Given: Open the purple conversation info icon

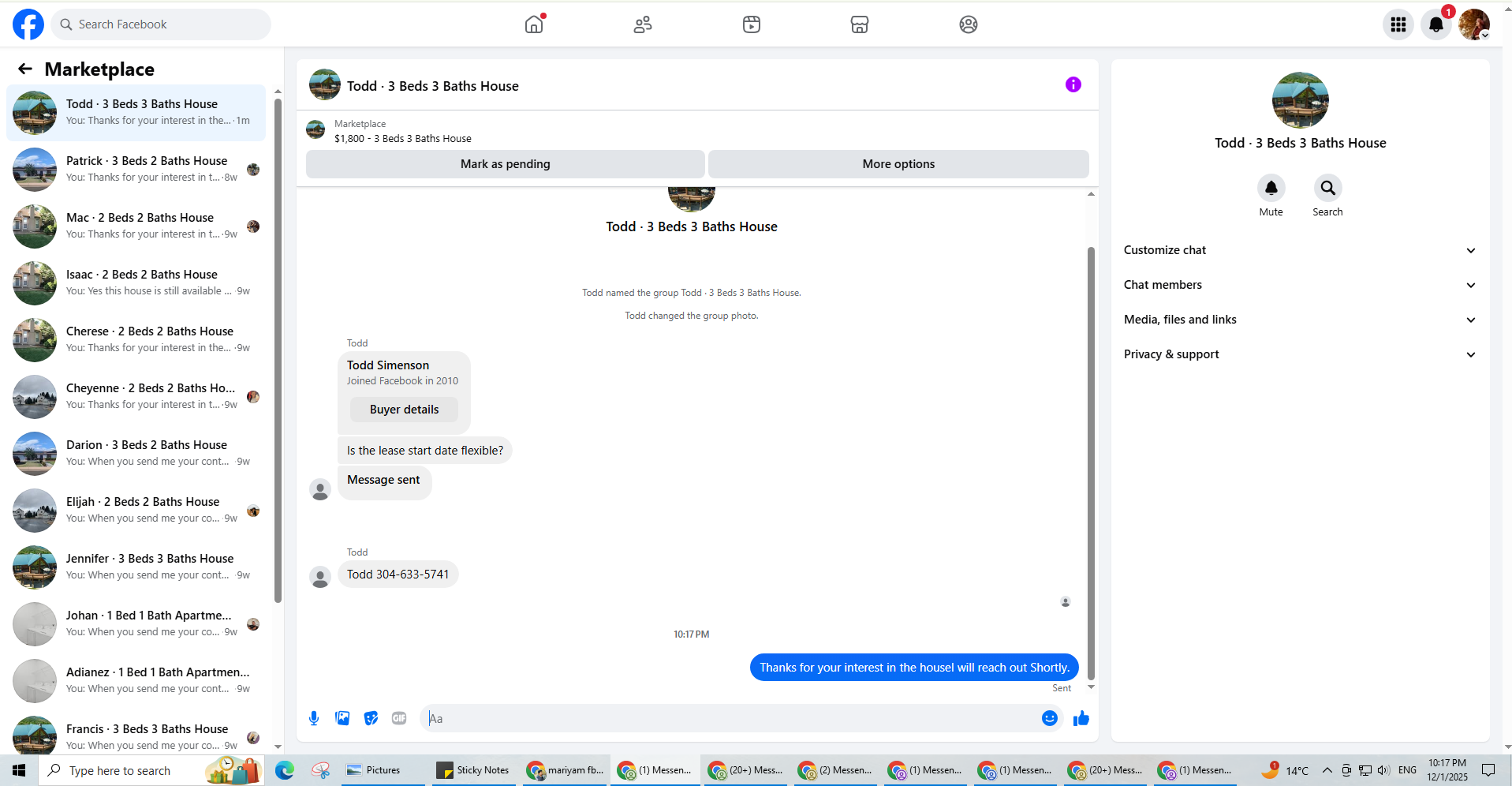Looking at the screenshot, I should pyautogui.click(x=1073, y=84).
